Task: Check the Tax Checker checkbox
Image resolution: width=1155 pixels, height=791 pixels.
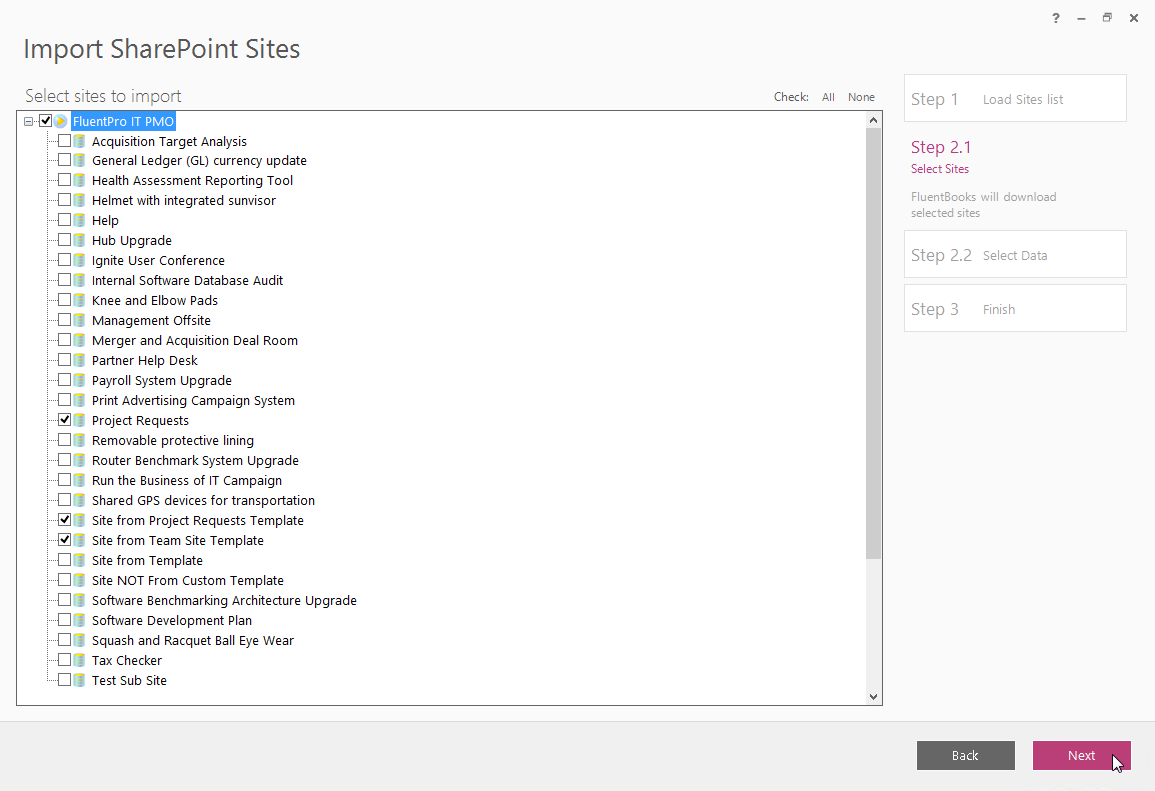Action: (65, 659)
